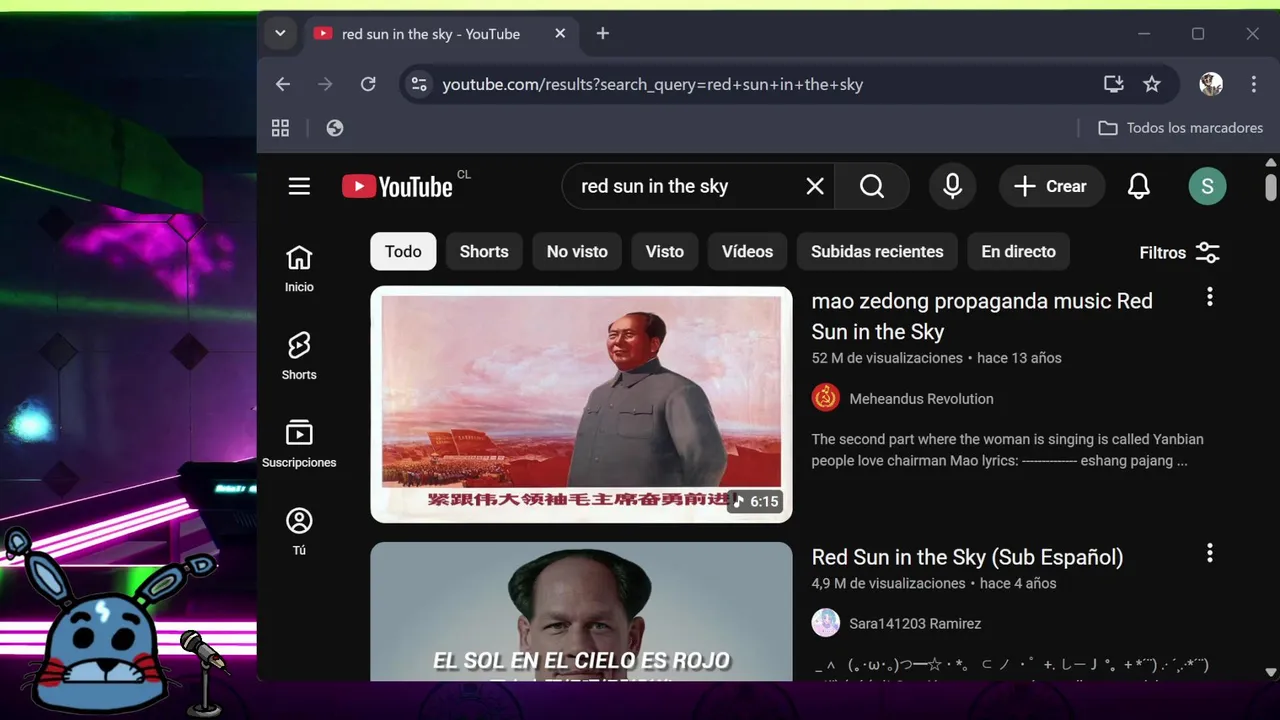Open the Tú profile section

point(299,532)
